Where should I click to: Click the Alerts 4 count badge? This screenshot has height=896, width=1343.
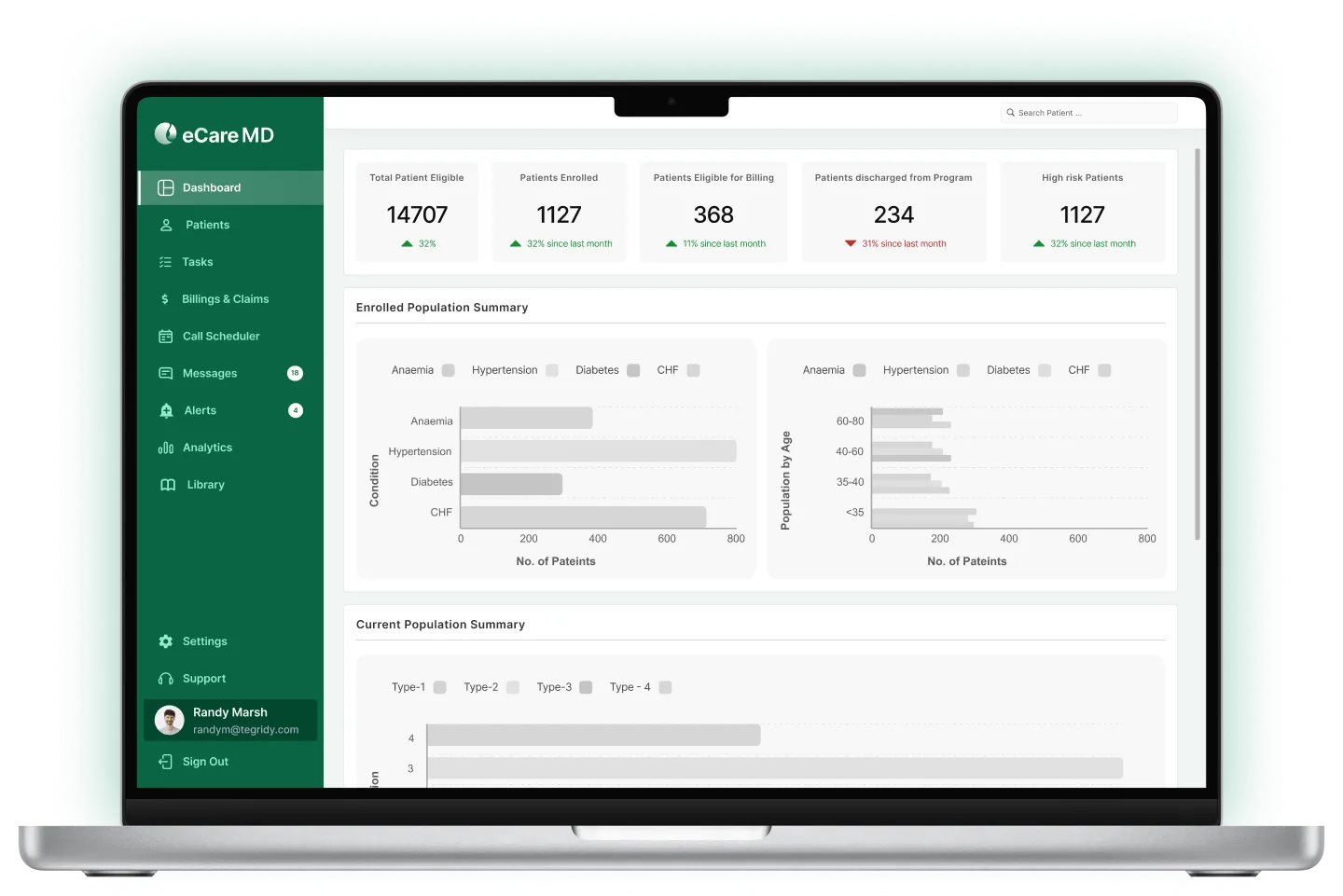pos(296,410)
